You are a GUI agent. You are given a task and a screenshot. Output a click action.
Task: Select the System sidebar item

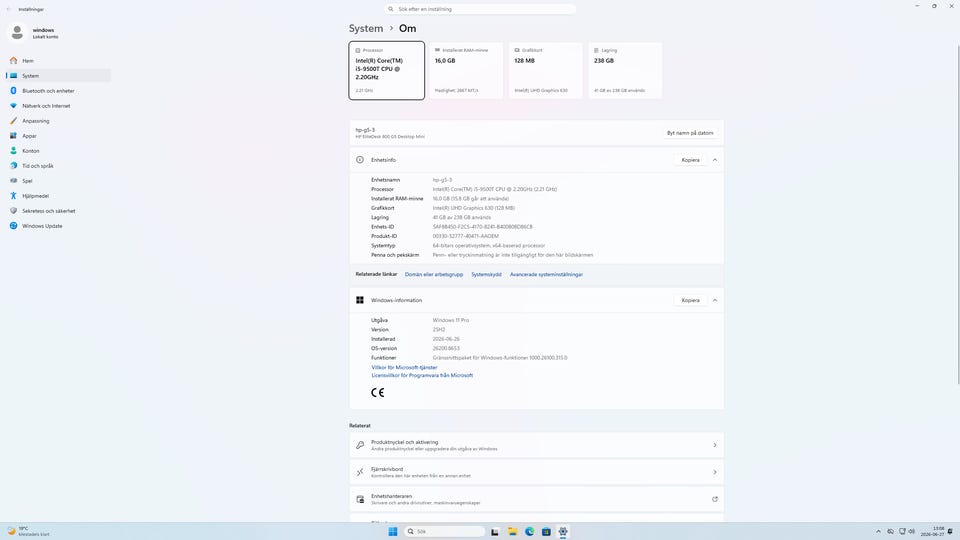58,76
